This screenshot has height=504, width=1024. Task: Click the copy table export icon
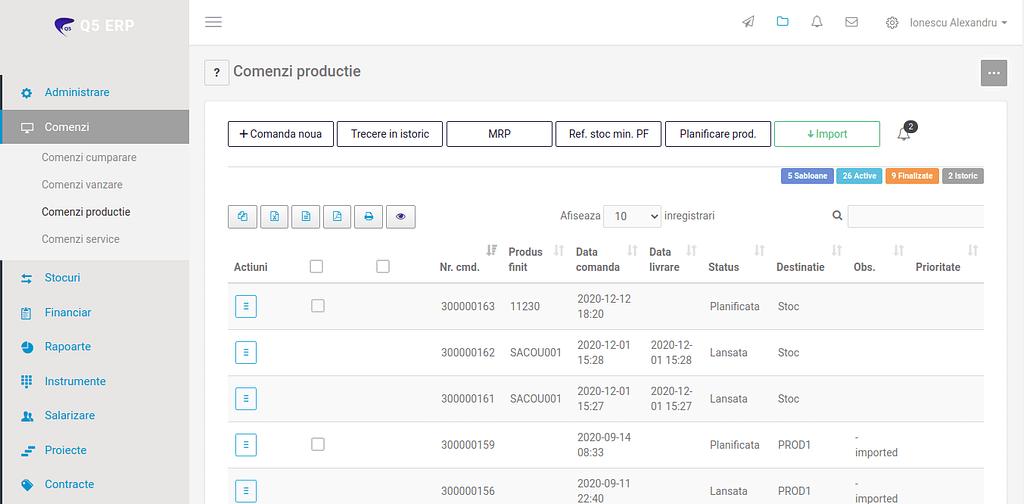(243, 217)
